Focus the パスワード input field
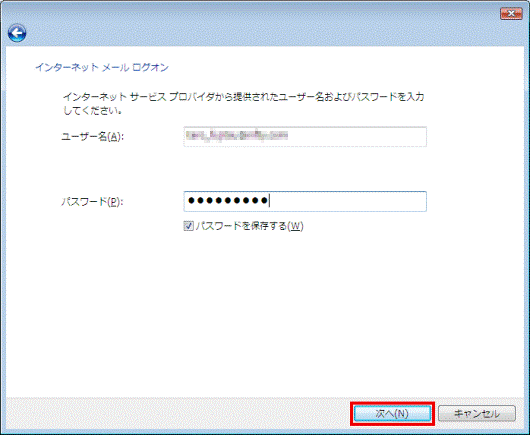Image resolution: width=530 pixels, height=435 pixels. pyautogui.click(x=305, y=201)
